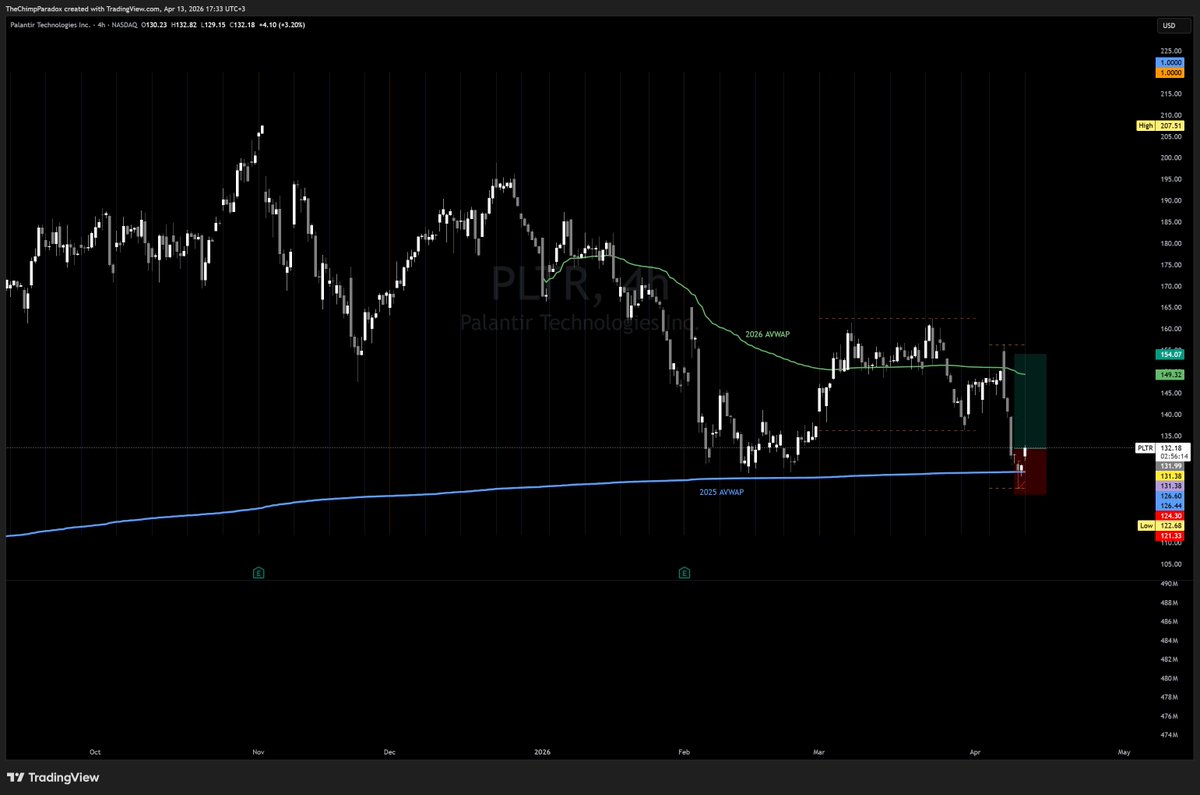The height and width of the screenshot is (795, 1200).
Task: Click the blue 1.0000 scale label
Action: tap(1169, 62)
